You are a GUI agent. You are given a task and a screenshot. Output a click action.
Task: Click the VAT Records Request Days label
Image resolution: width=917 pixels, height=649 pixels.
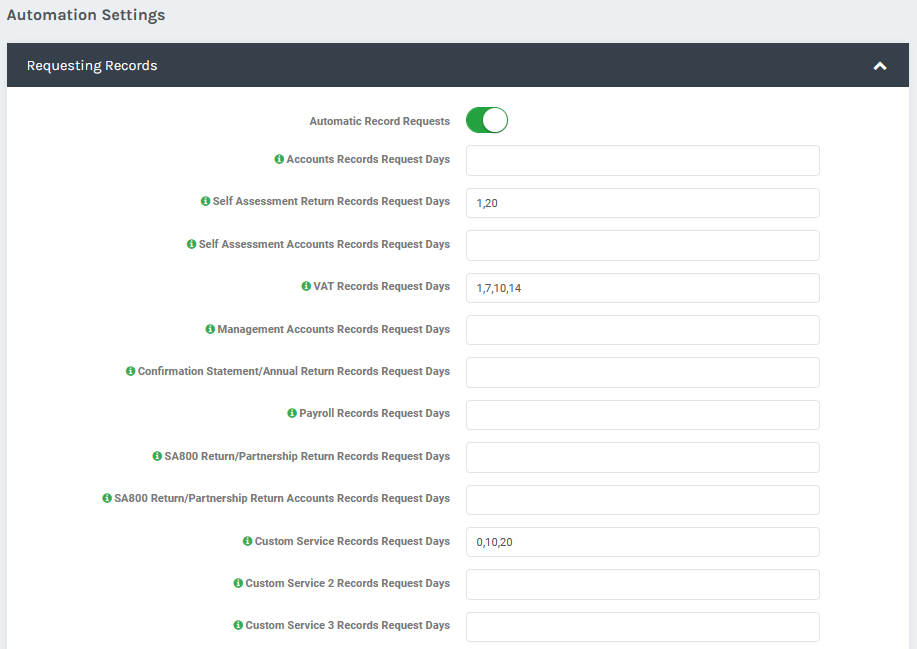[x=381, y=286]
